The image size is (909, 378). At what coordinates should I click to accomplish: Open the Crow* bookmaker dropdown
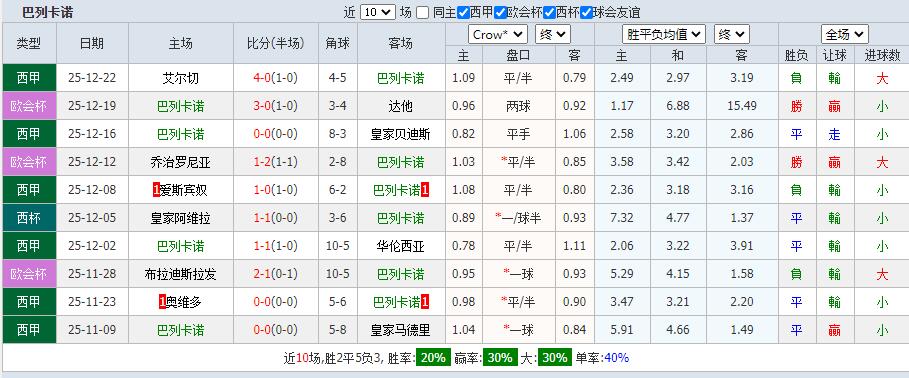497,34
